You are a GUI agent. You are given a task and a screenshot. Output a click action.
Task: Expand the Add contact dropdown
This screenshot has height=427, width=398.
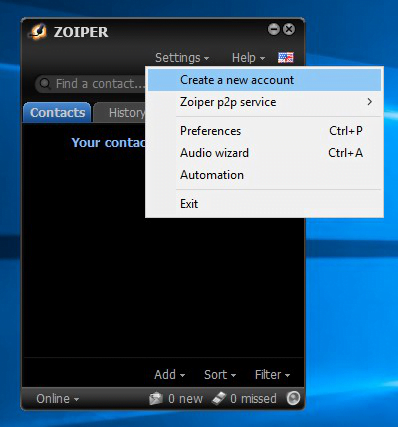point(169,375)
